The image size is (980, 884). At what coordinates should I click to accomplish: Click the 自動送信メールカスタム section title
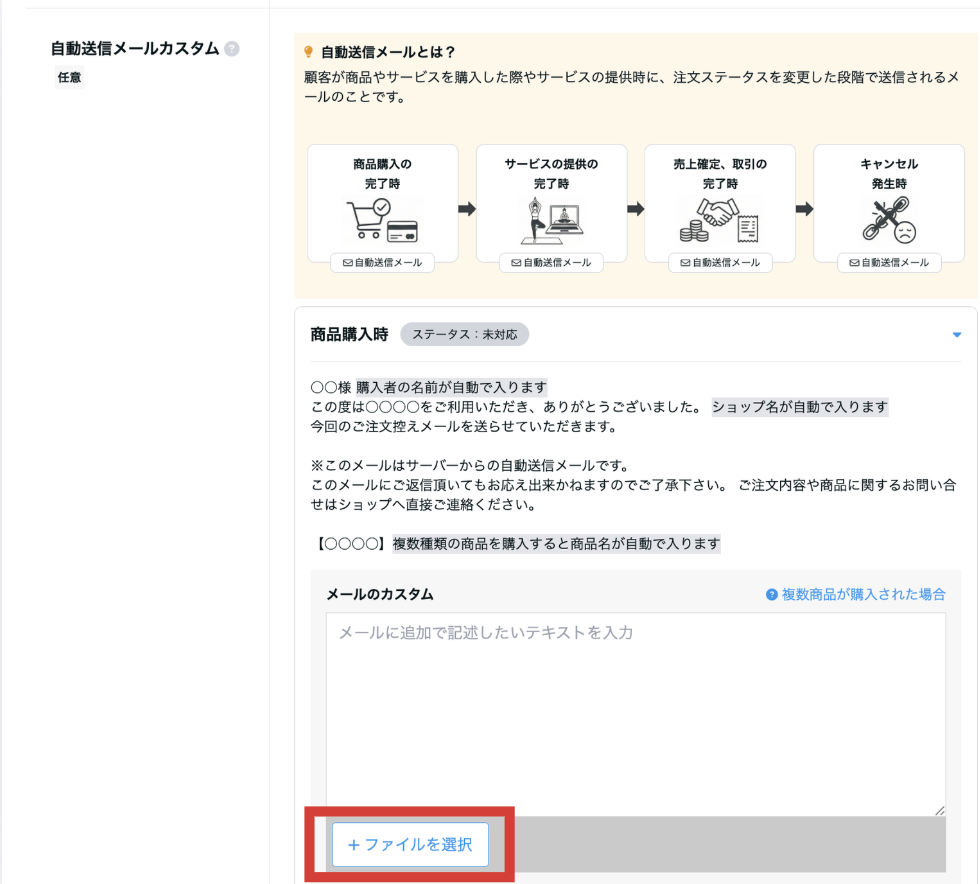135,49
